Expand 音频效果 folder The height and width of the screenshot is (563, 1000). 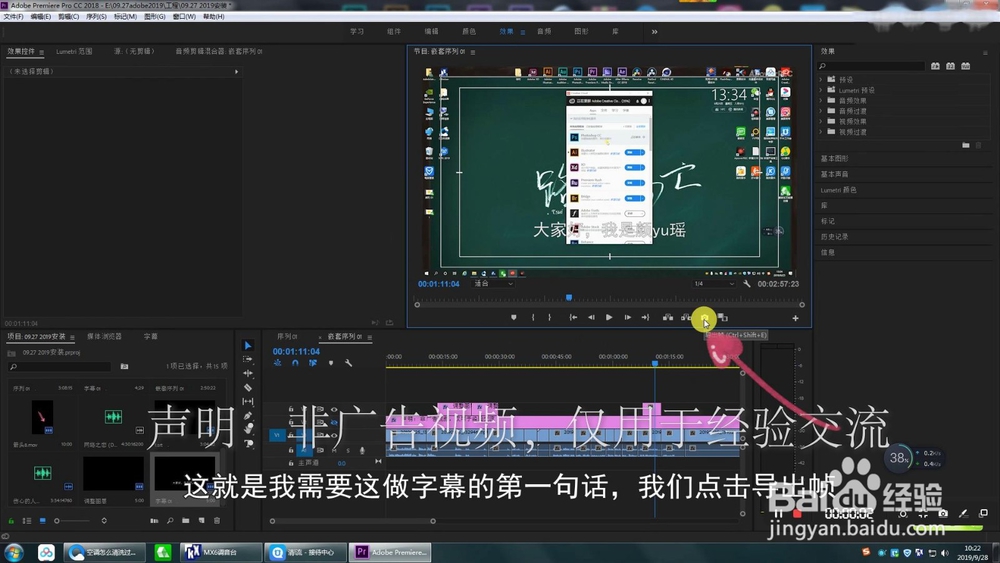click(x=821, y=100)
